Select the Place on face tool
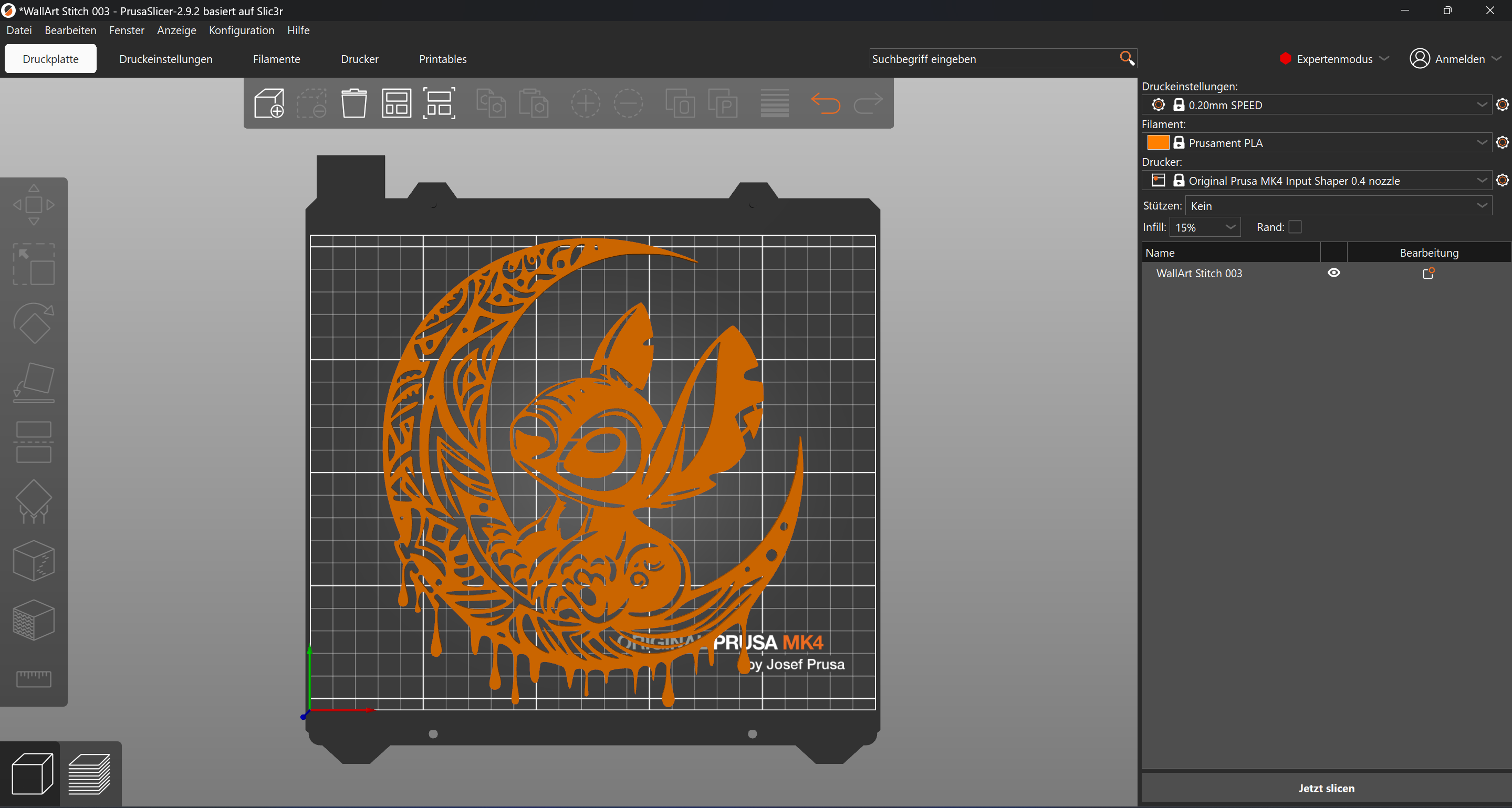Viewport: 1512px width, 808px height. [34, 383]
